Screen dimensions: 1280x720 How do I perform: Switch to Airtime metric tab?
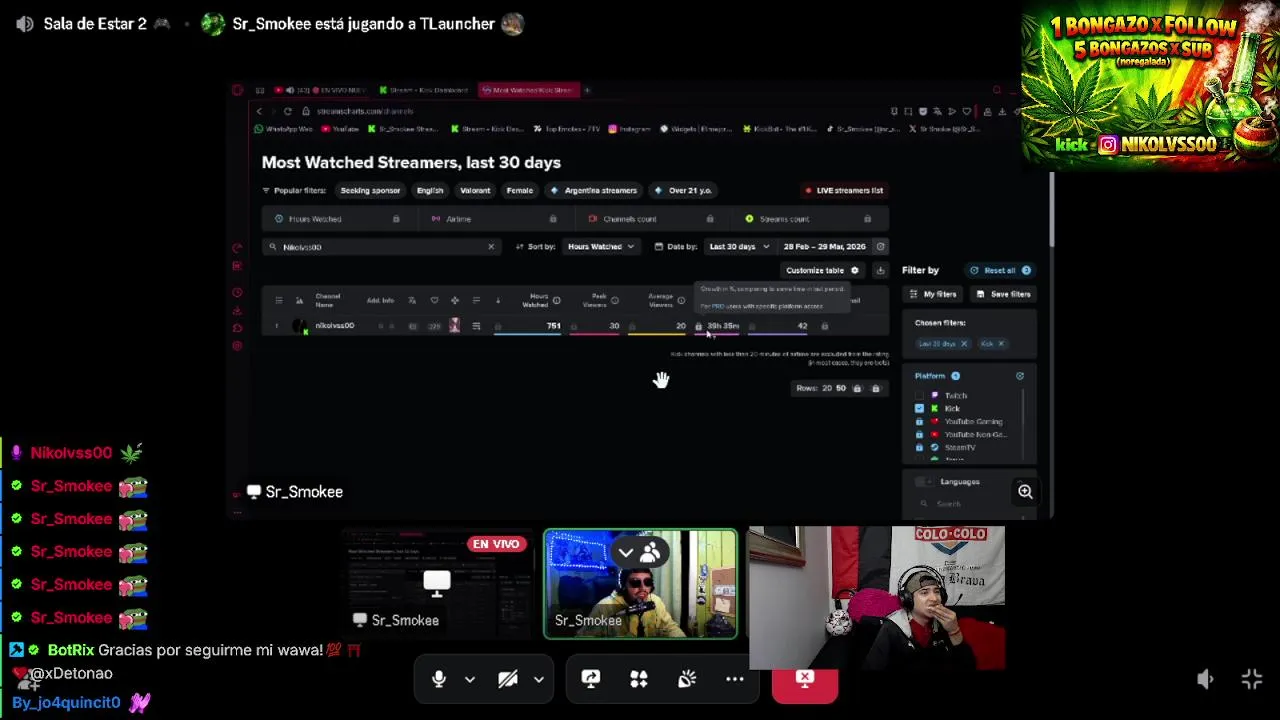pos(495,219)
